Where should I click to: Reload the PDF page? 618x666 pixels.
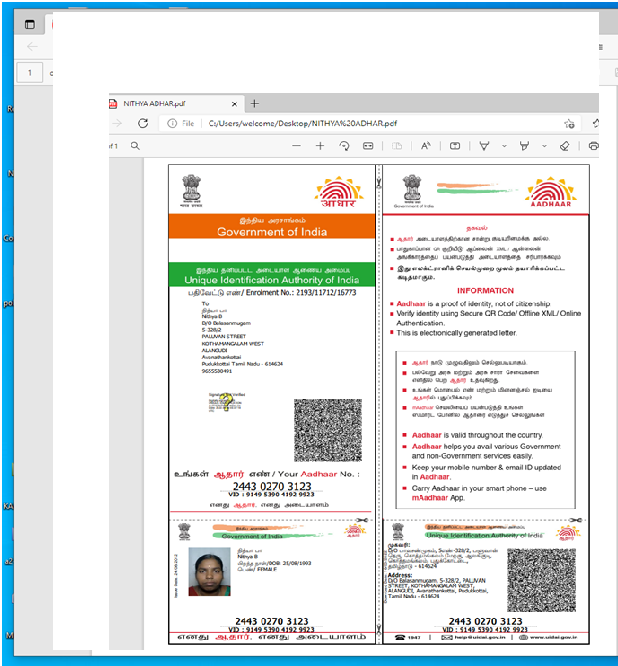click(143, 123)
